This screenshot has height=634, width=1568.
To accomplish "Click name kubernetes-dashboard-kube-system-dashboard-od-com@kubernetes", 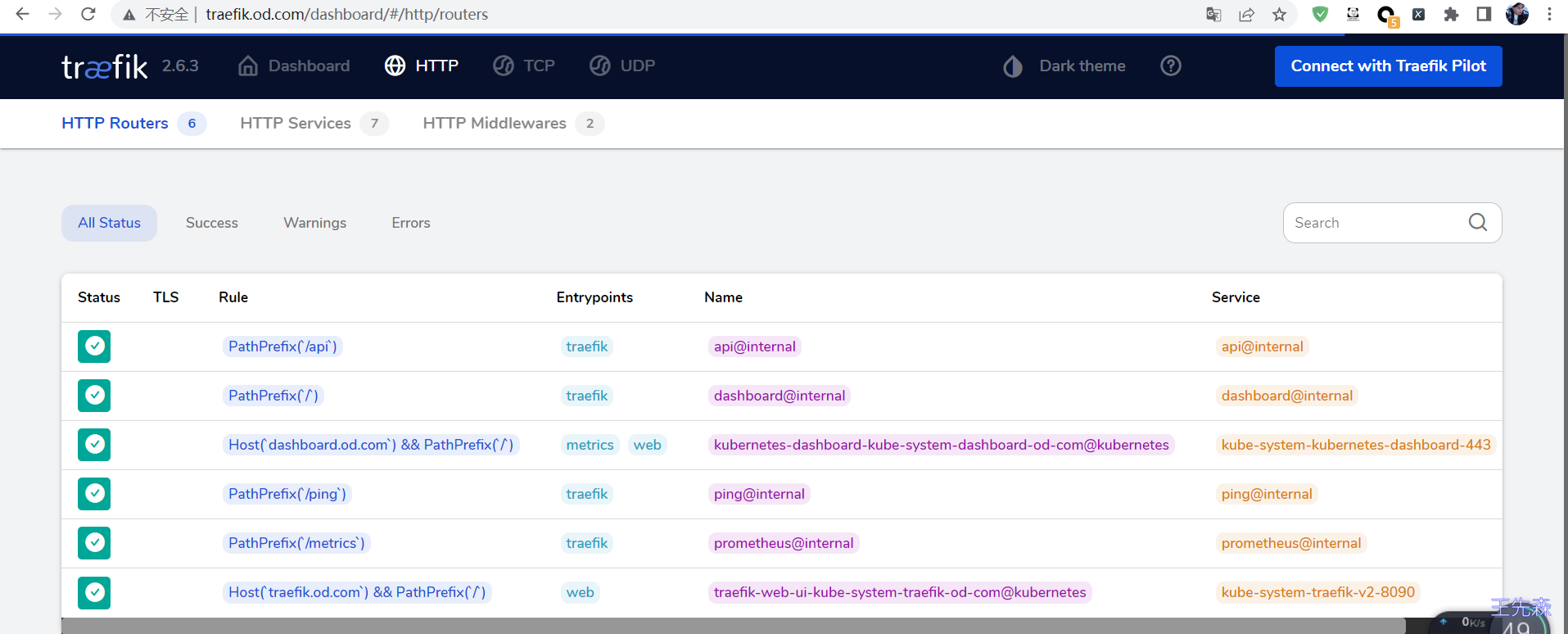I will (942, 445).
